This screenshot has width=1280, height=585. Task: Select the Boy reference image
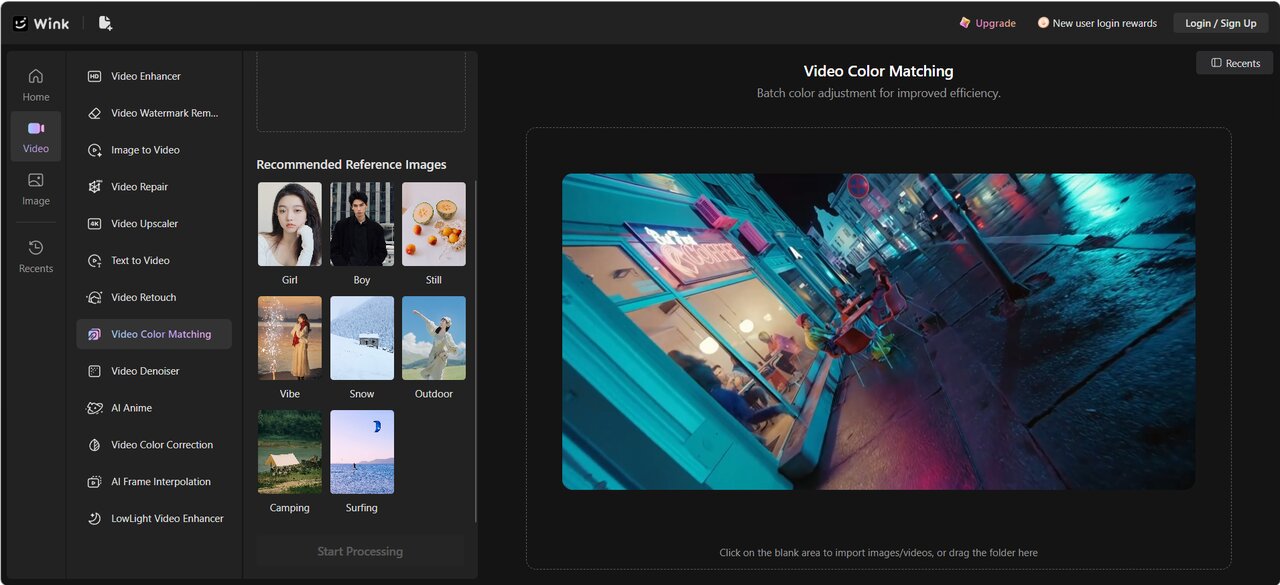(362, 224)
